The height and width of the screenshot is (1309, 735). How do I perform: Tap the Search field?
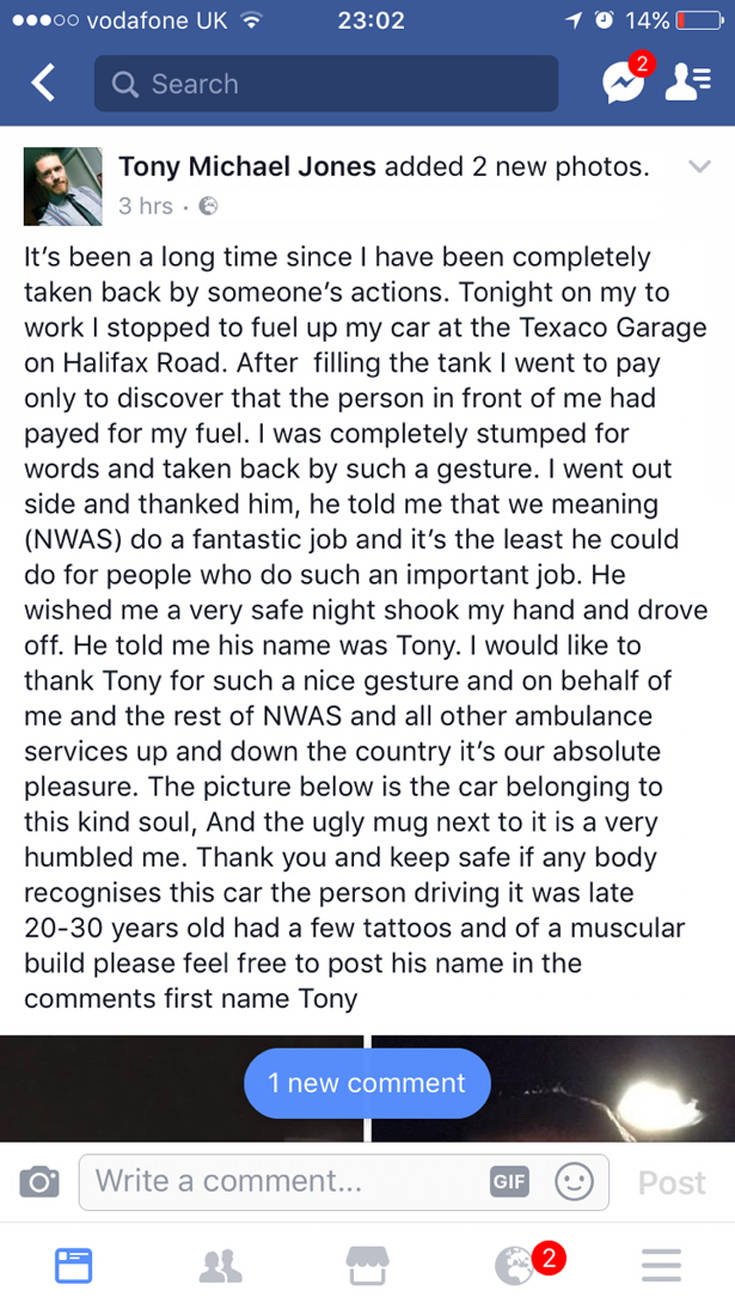326,84
